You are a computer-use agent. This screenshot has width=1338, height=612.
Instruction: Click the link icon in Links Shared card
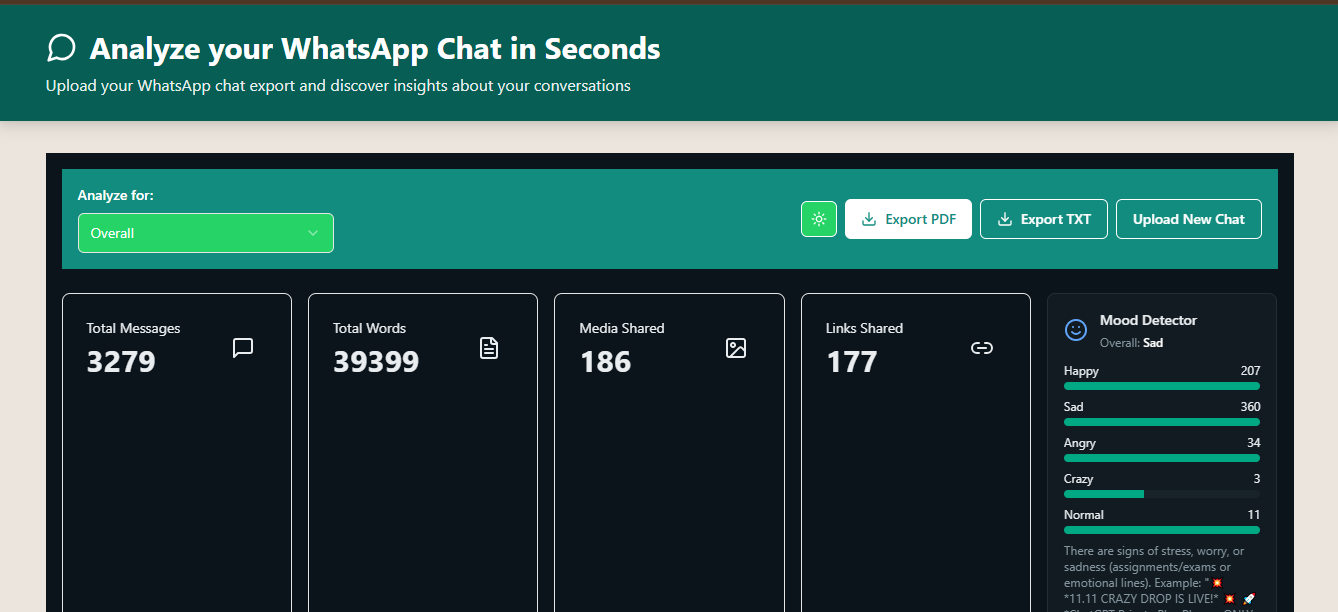(982, 348)
